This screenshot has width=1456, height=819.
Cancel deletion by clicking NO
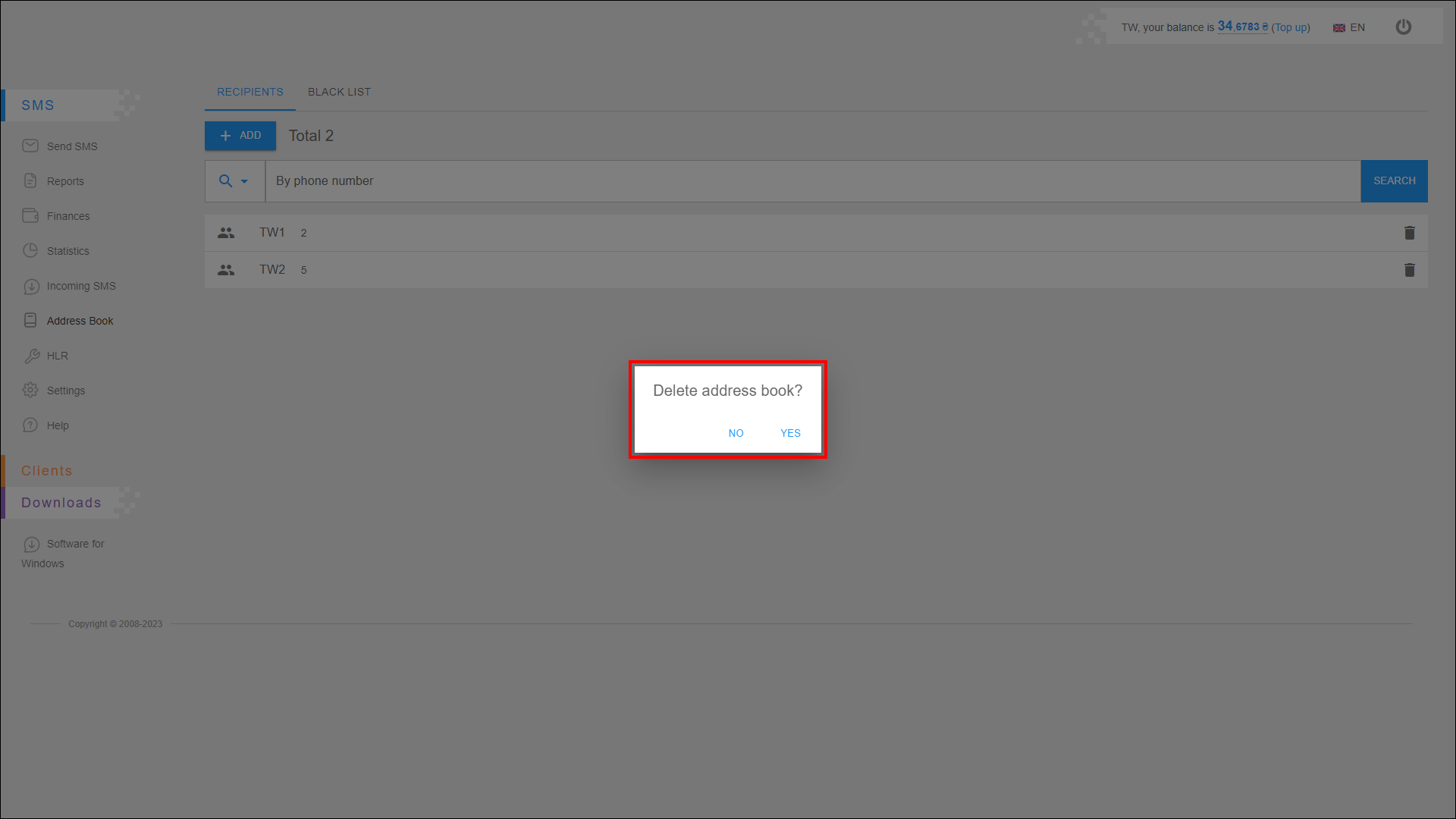click(x=736, y=433)
